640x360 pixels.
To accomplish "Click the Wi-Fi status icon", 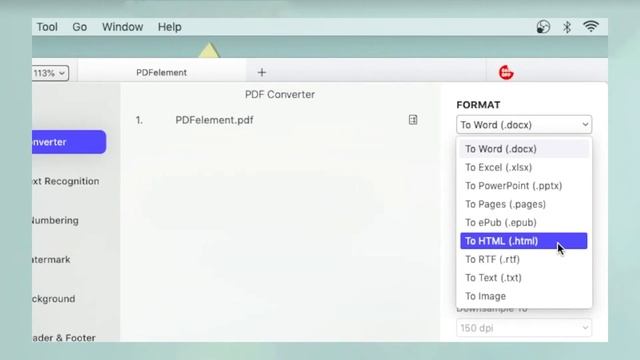I will [591, 27].
